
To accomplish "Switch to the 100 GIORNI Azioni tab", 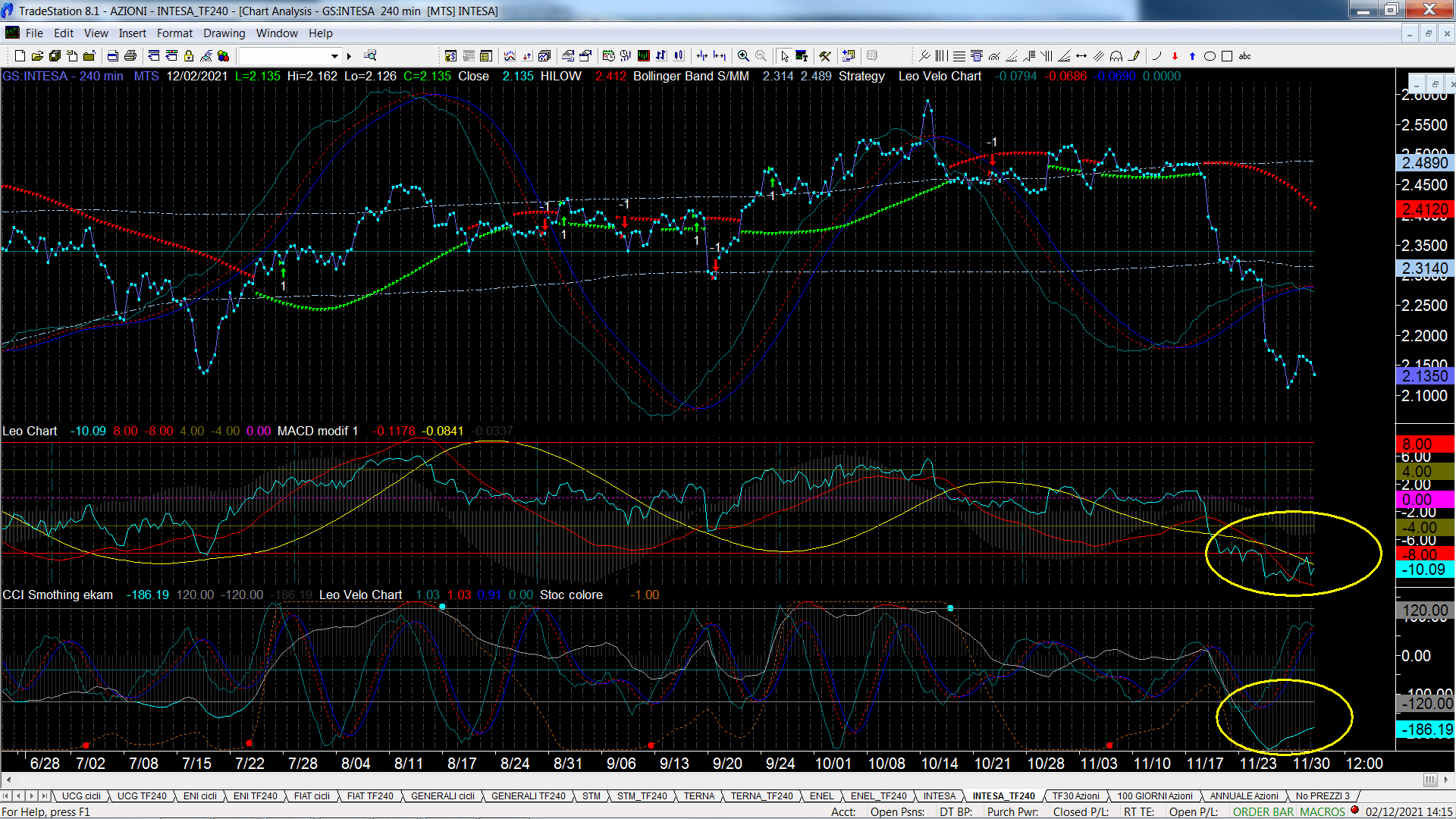I will (x=1154, y=795).
